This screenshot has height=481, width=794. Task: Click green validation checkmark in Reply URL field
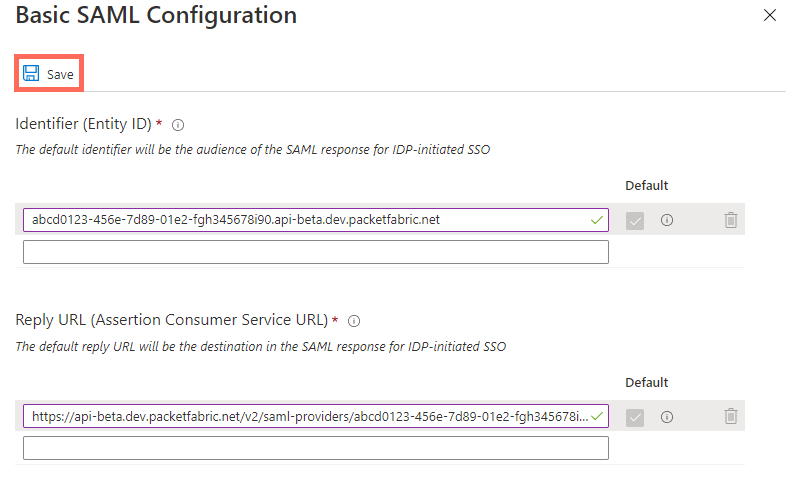click(597, 415)
